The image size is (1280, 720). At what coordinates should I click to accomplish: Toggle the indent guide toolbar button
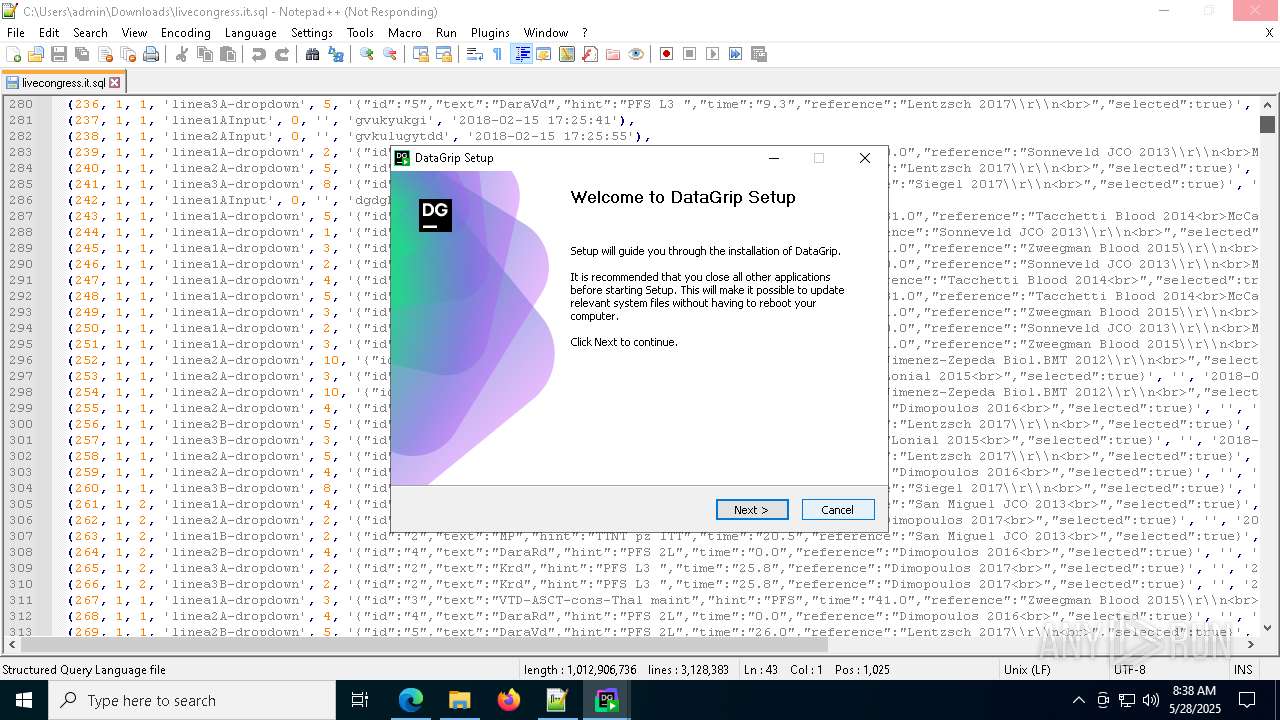tap(521, 54)
